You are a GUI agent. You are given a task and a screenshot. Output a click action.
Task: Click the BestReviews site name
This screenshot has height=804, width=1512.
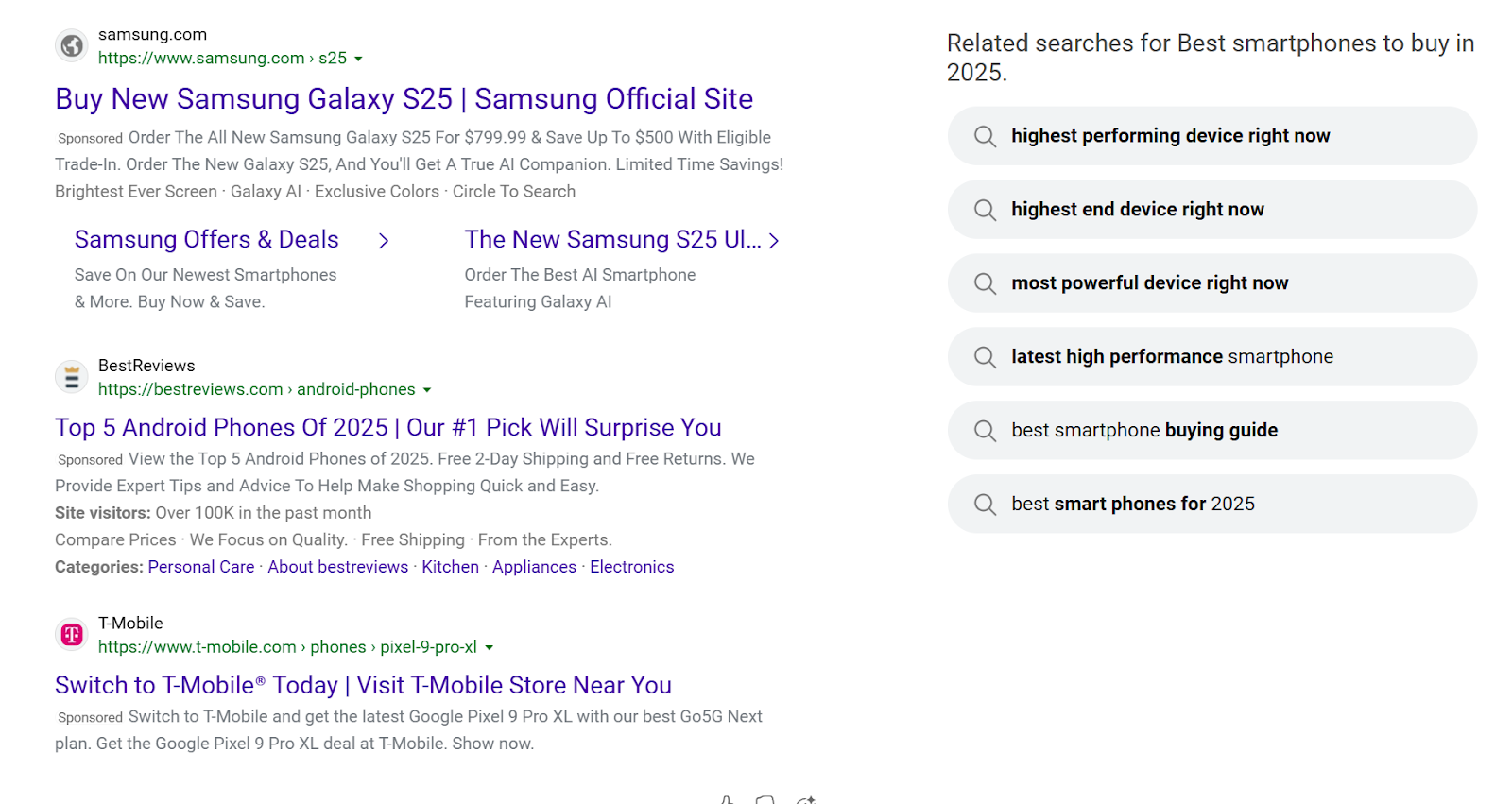[x=146, y=366]
